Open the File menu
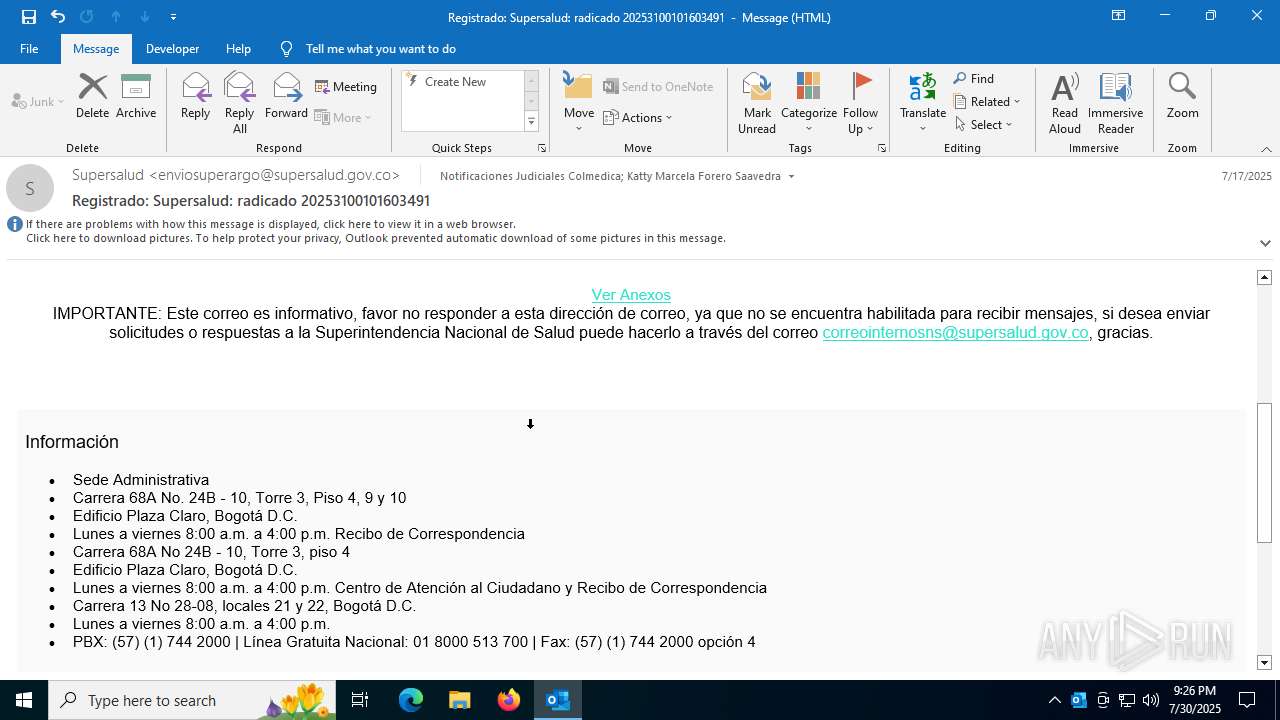1280x720 pixels. [29, 49]
